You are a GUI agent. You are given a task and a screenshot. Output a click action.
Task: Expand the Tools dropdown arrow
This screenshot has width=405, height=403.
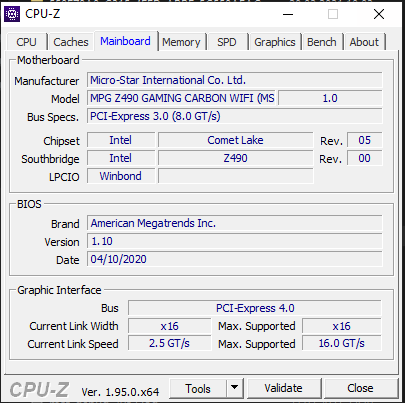click(x=235, y=388)
